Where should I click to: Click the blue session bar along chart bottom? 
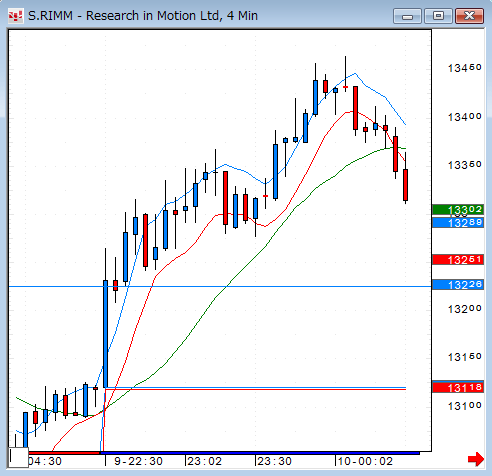260,453
